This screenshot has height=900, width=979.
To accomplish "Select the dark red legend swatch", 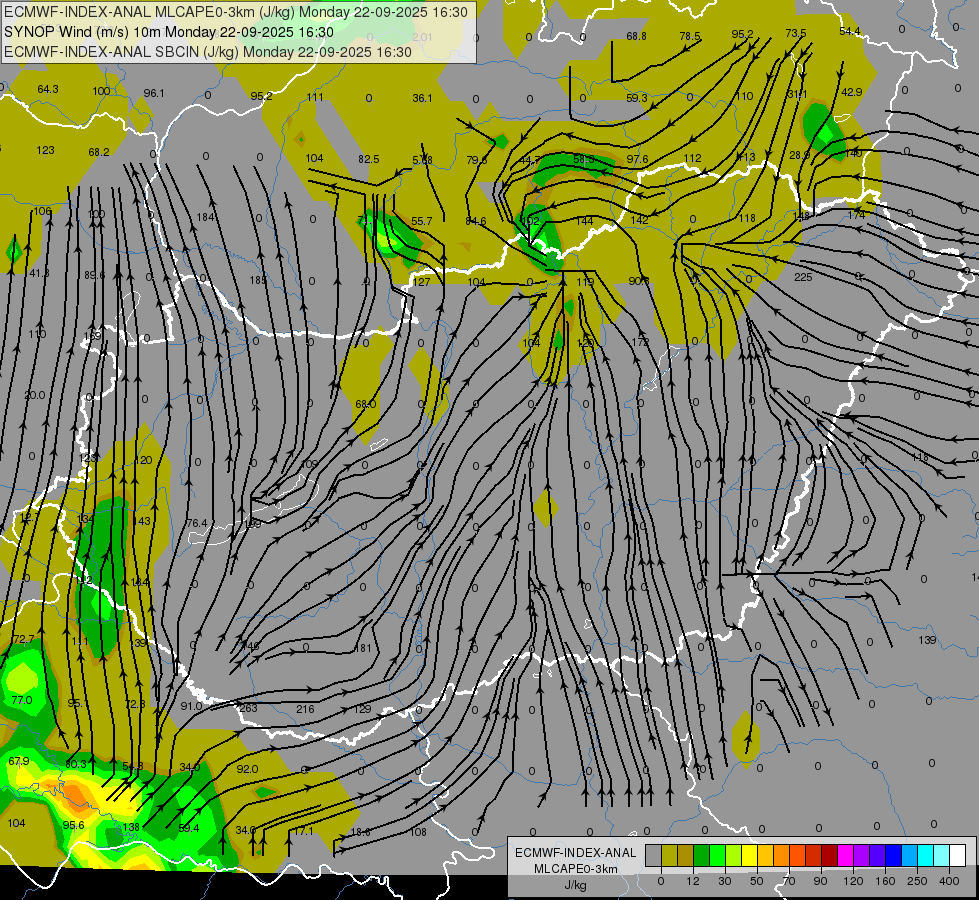I will 829,856.
